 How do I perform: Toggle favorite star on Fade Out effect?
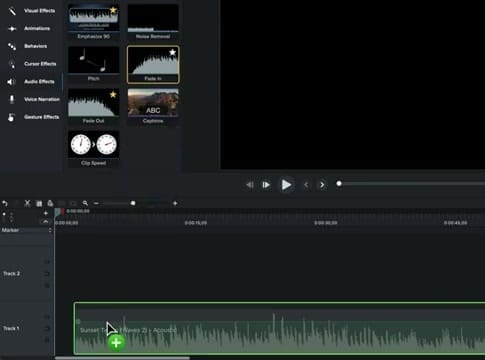(x=113, y=95)
